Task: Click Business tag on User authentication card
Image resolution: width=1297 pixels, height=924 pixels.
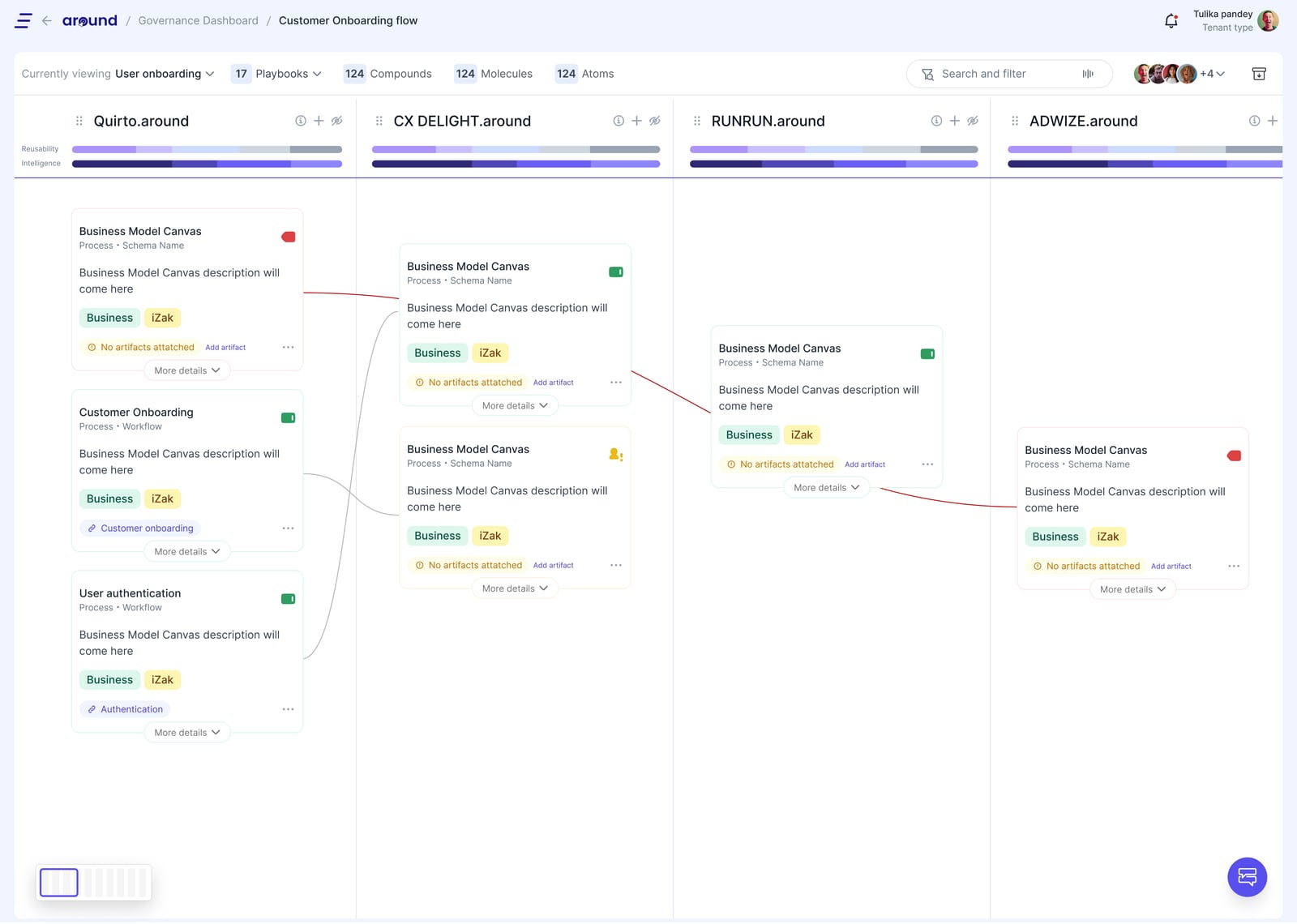Action: (x=109, y=680)
